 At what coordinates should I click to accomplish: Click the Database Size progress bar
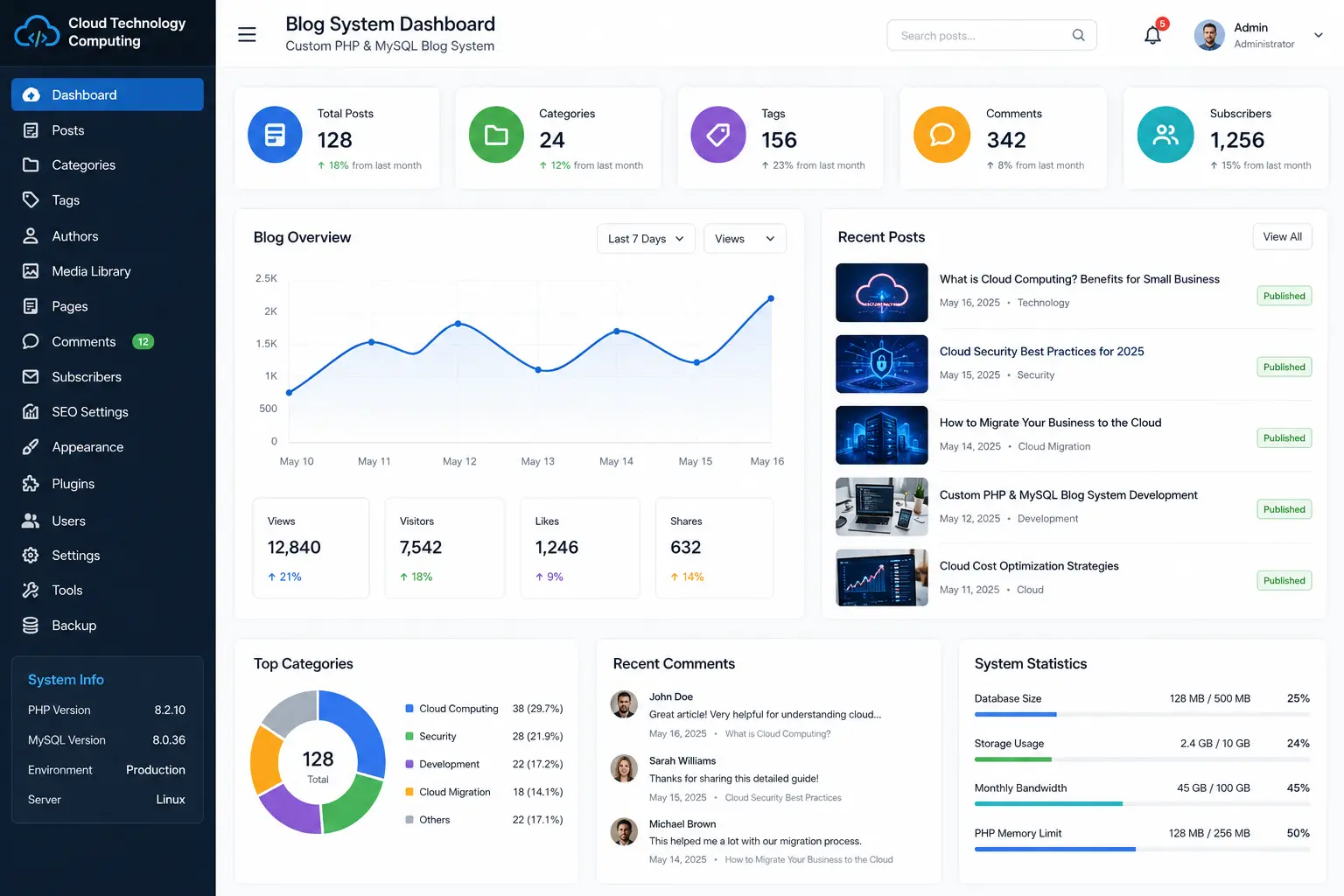pos(1142,715)
